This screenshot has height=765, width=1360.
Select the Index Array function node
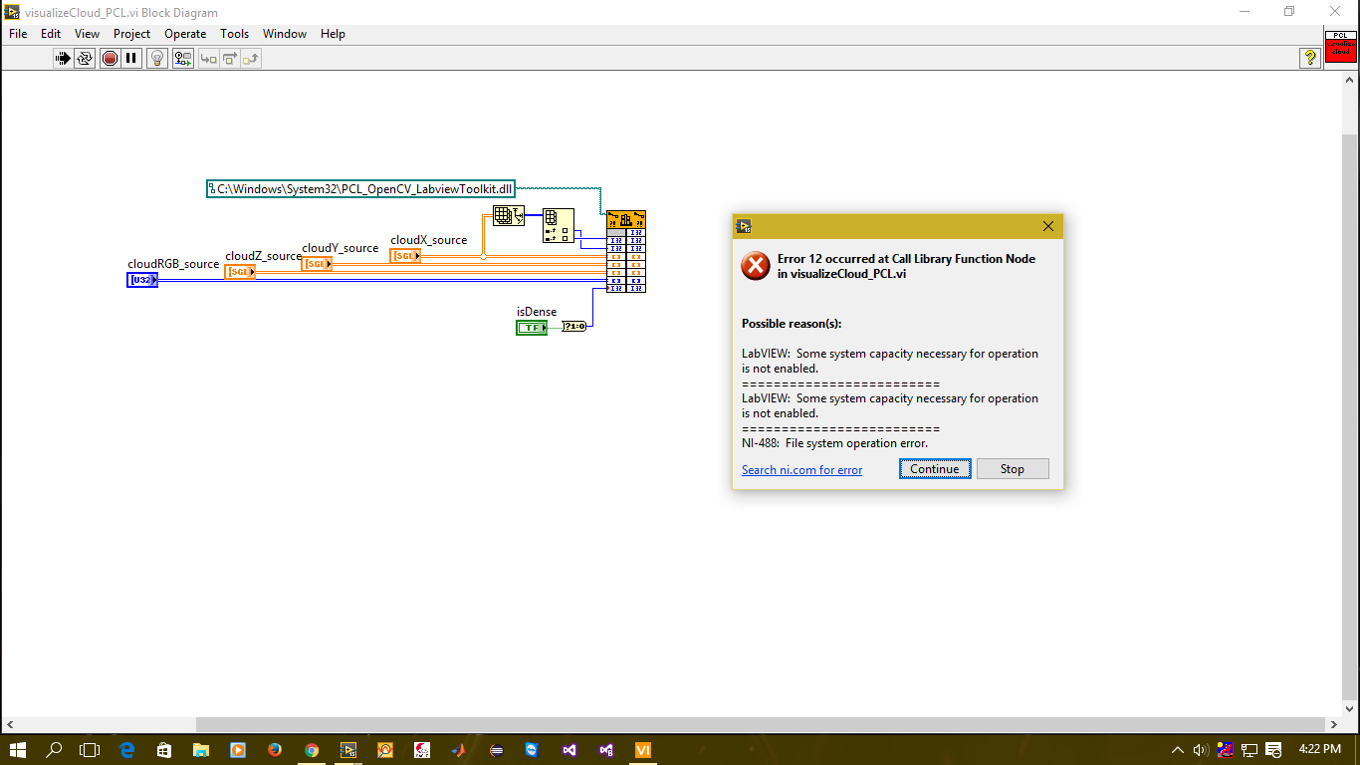coord(558,226)
